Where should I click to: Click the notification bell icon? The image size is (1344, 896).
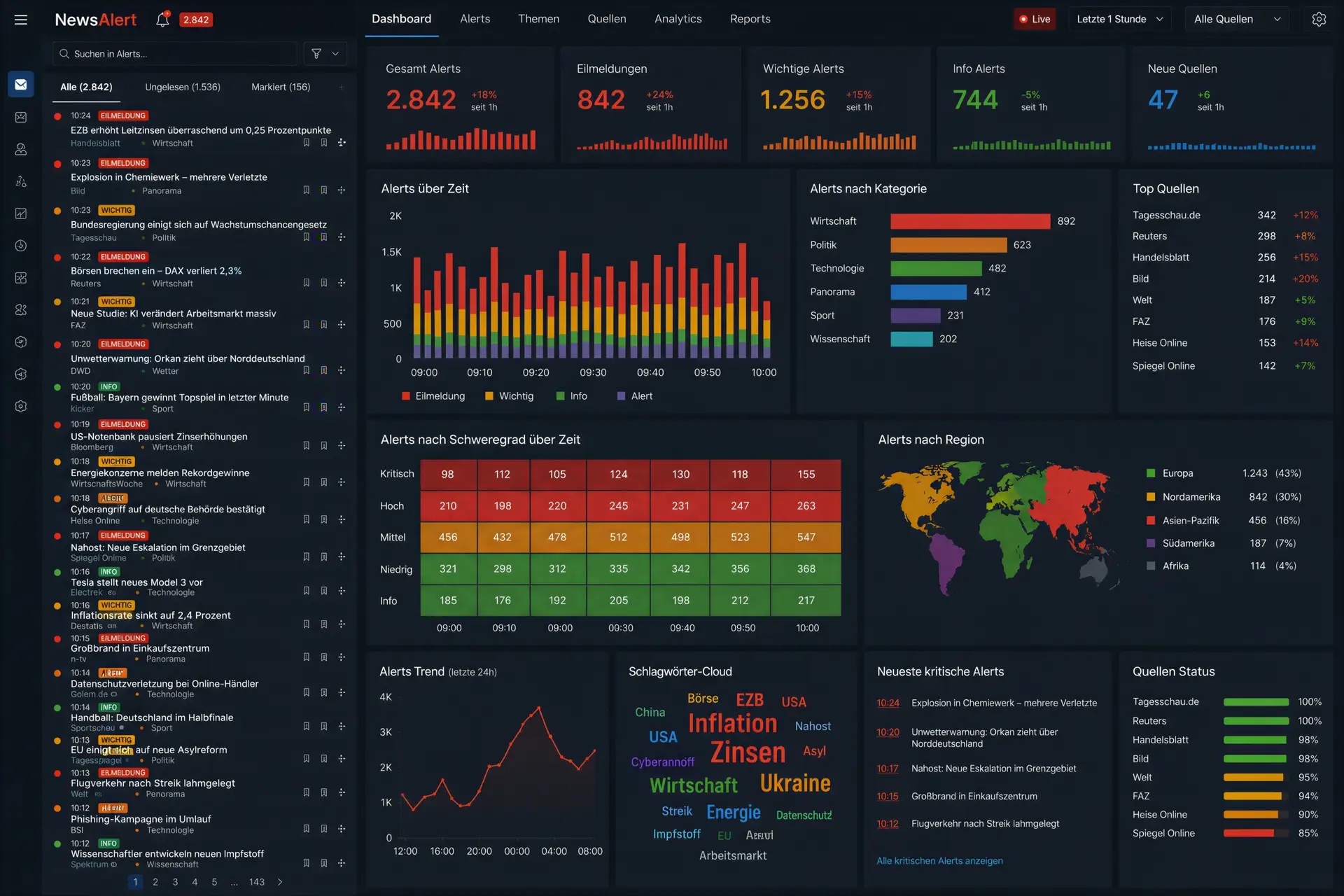click(x=162, y=20)
